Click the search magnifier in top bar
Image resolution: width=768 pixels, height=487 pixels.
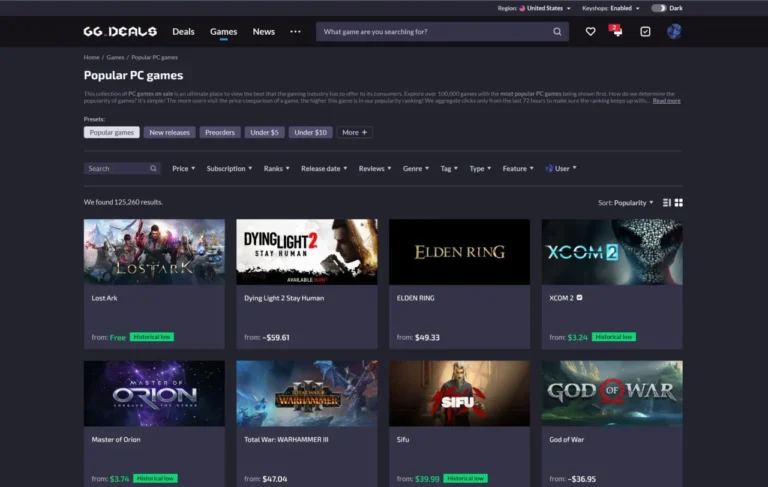click(557, 31)
